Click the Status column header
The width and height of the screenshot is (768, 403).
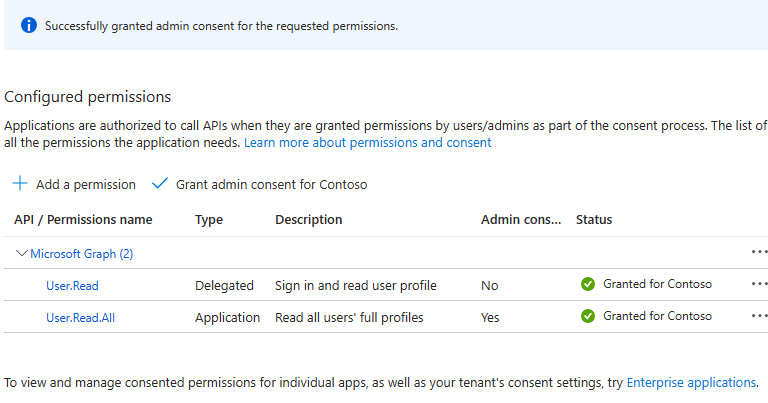[594, 219]
